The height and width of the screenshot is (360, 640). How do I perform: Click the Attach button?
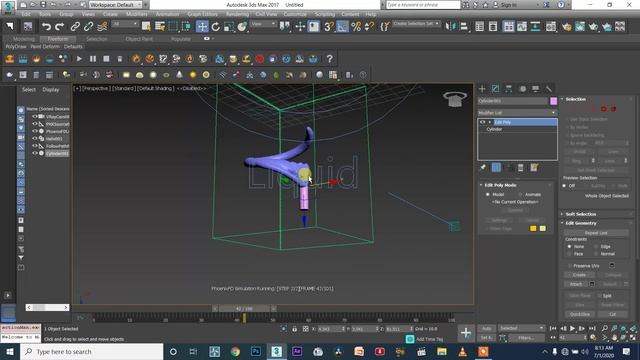[x=576, y=284]
